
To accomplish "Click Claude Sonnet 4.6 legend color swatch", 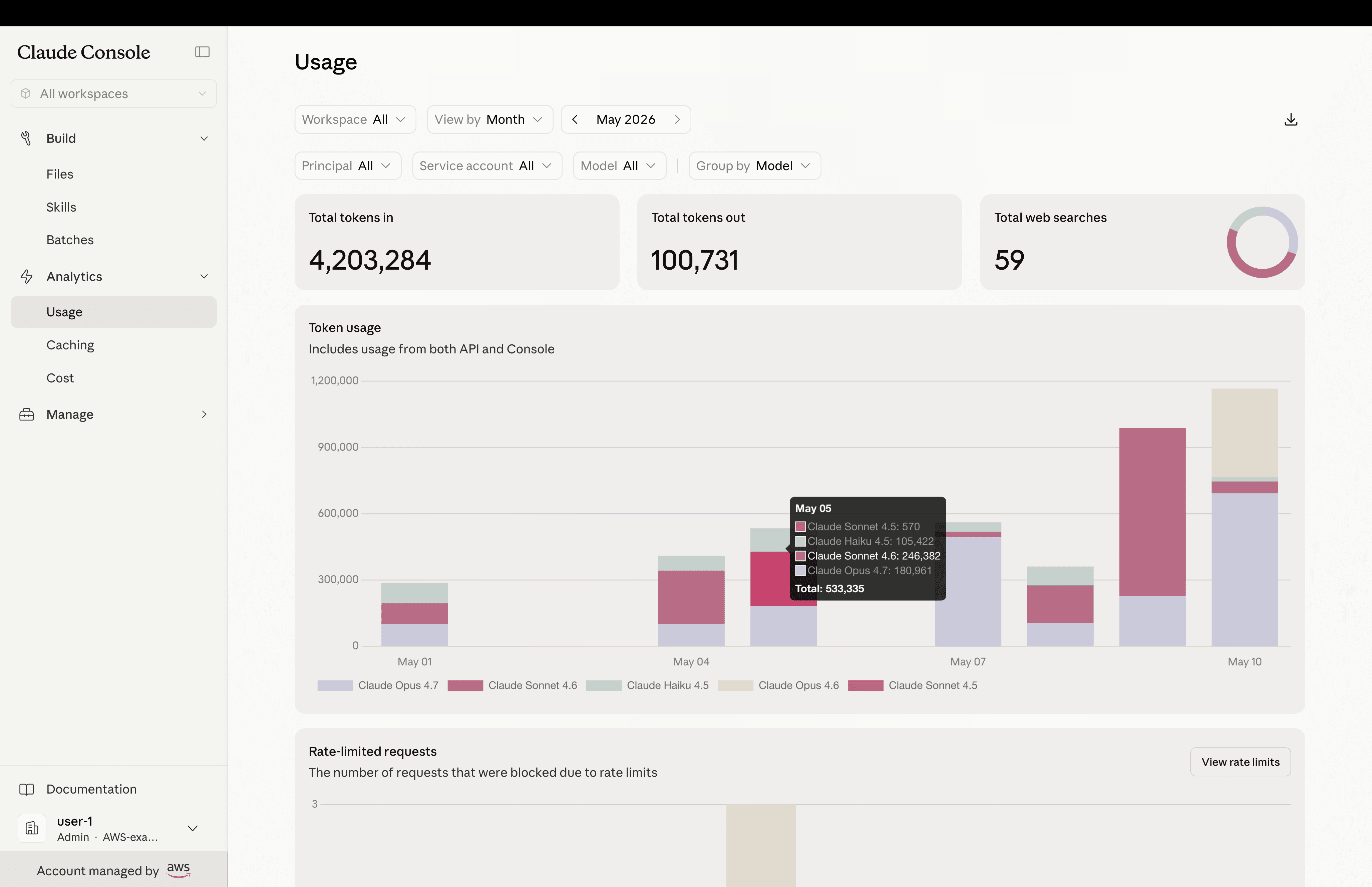I will tap(465, 685).
